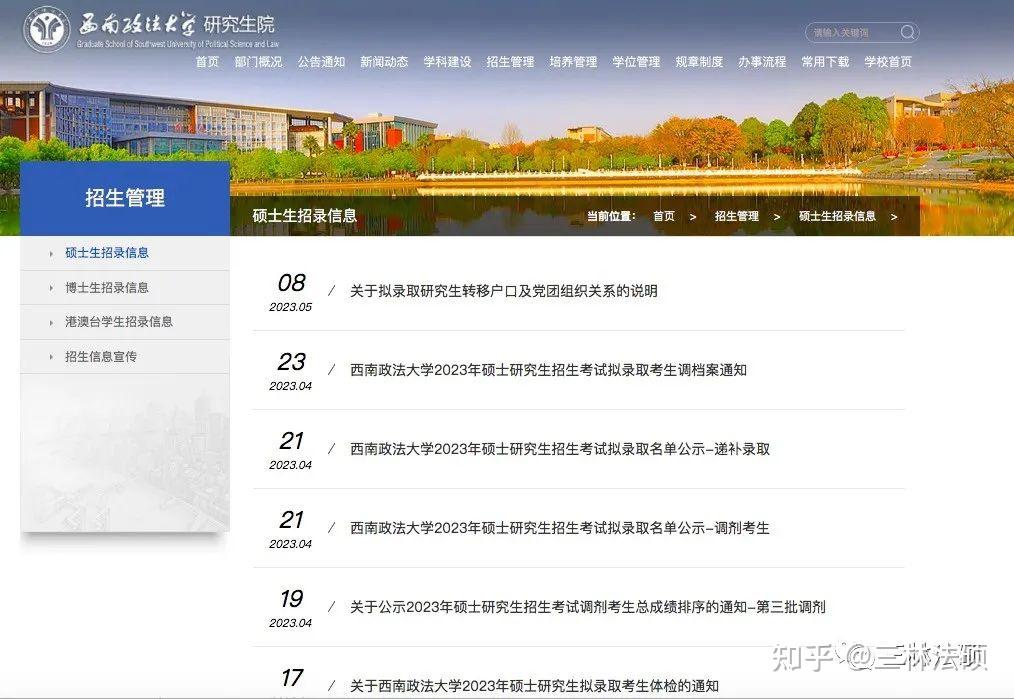
Task: Click the university crest logo
Action: pyautogui.click(x=46, y=30)
